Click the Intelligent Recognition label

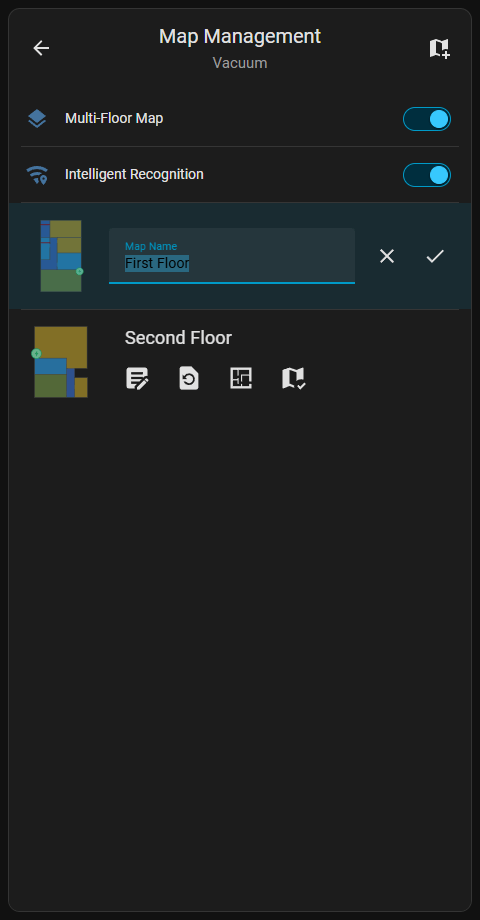click(x=134, y=174)
